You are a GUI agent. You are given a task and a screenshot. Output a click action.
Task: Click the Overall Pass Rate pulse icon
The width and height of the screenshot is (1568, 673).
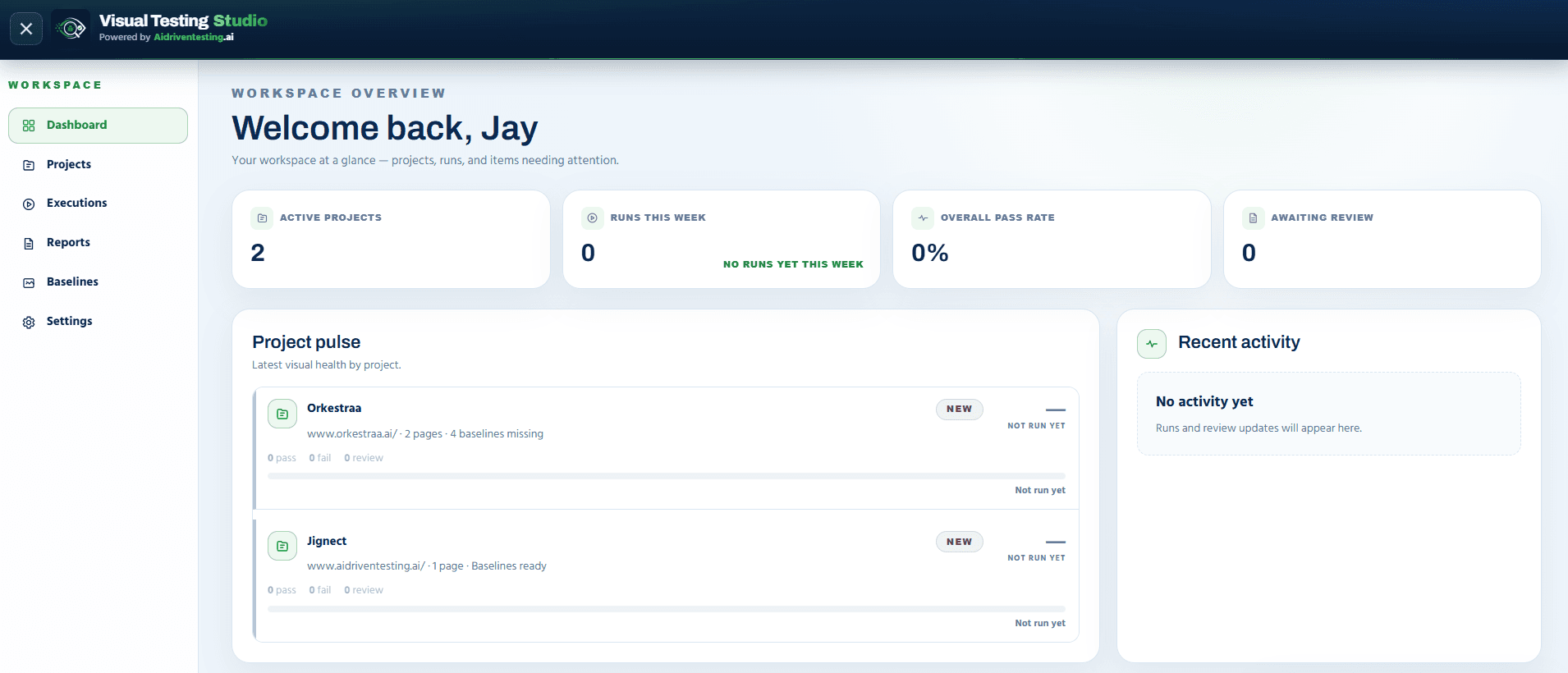[923, 217]
